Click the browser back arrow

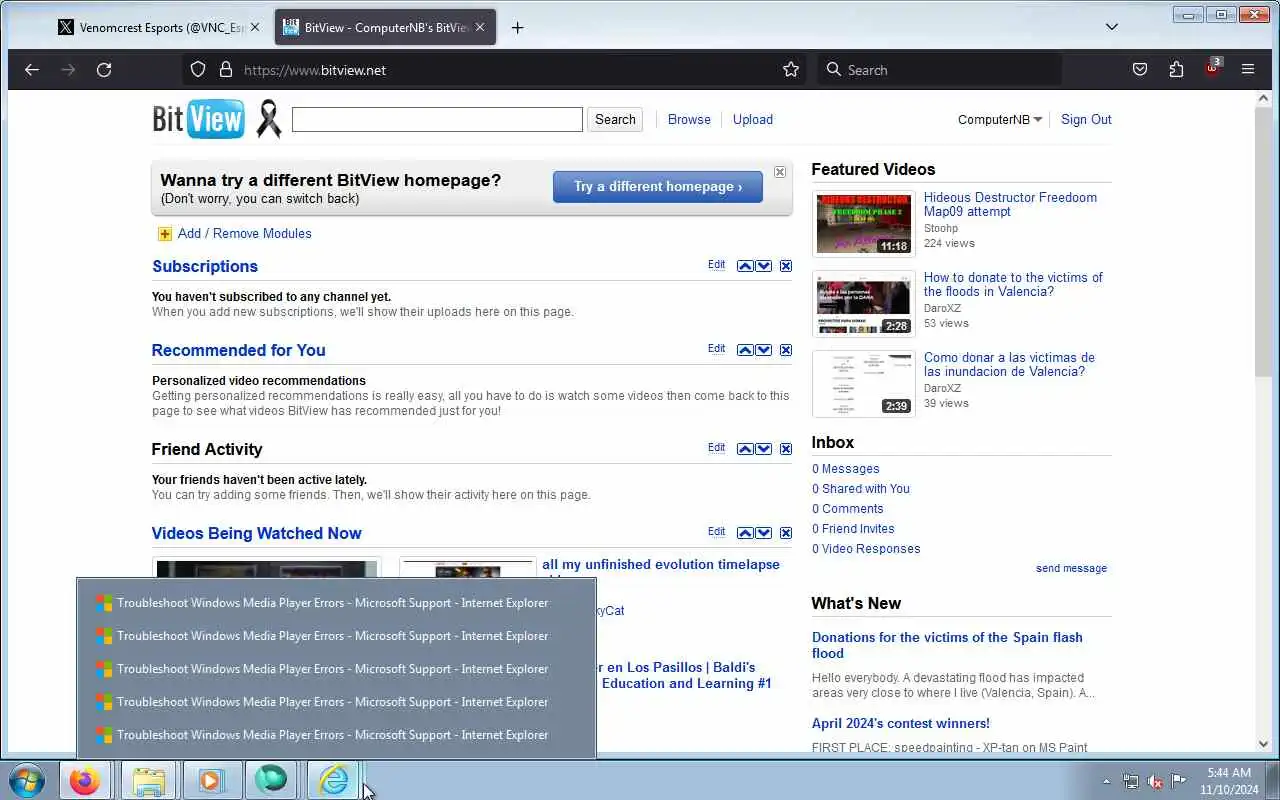[x=32, y=70]
